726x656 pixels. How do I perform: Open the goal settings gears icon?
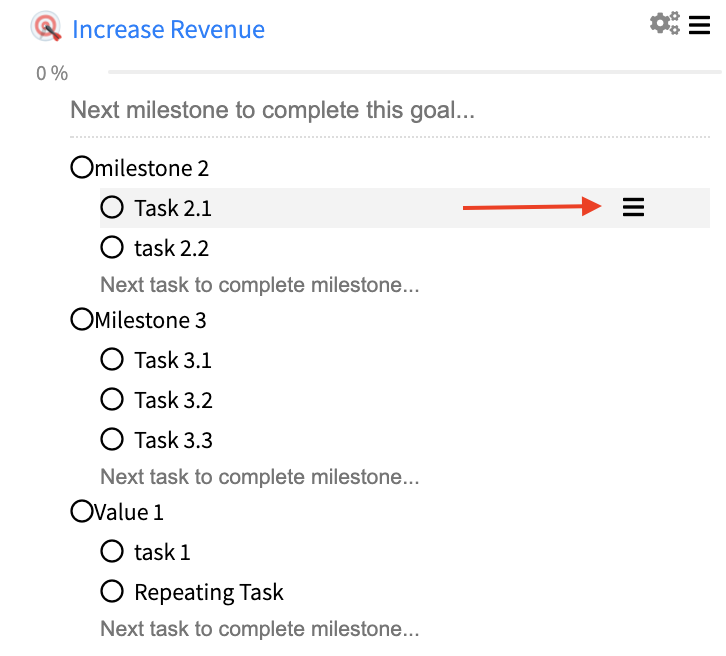[665, 23]
